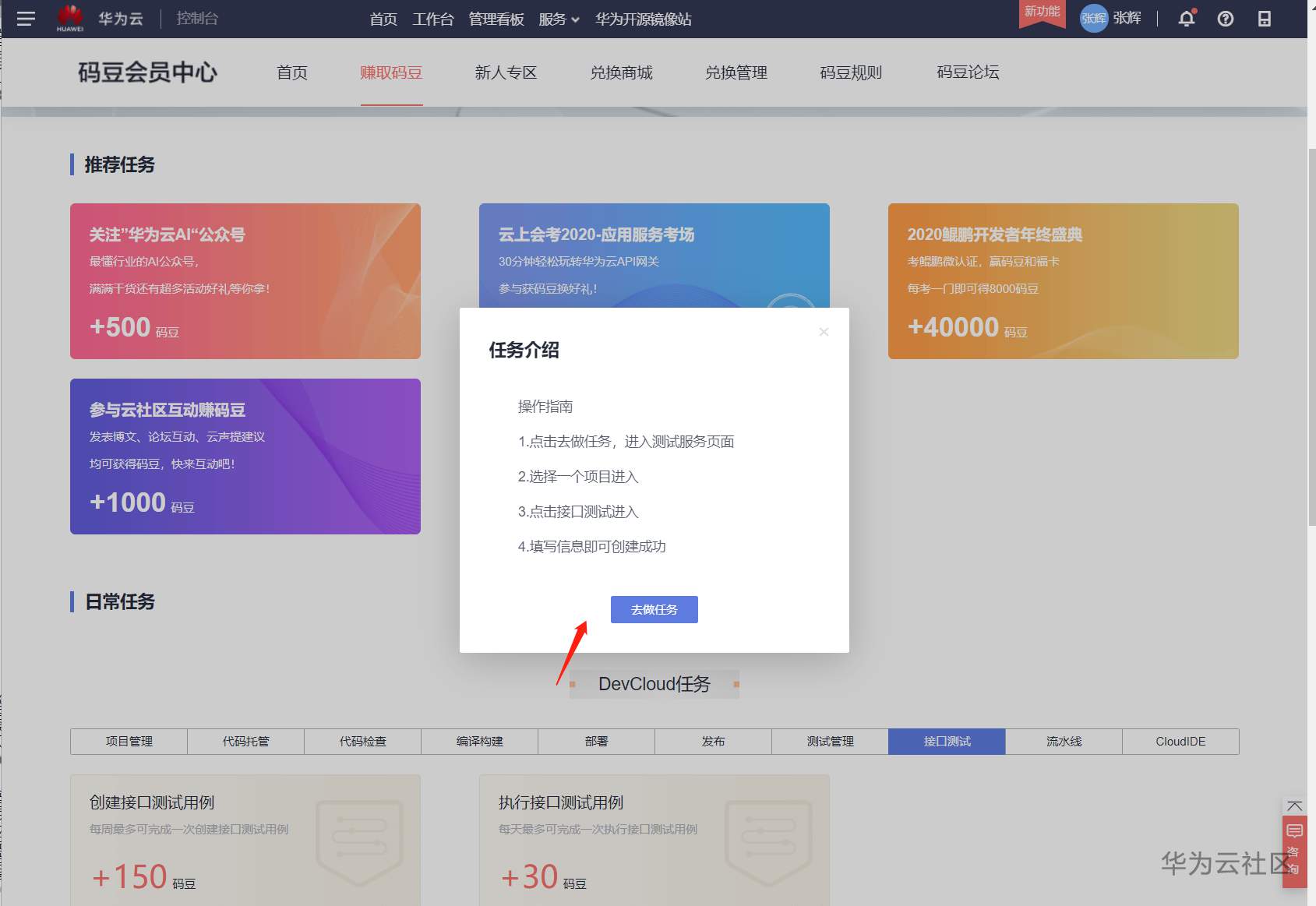Open 管理看板 in top navigation
Viewport: 1316px width, 906px height.
[496, 19]
